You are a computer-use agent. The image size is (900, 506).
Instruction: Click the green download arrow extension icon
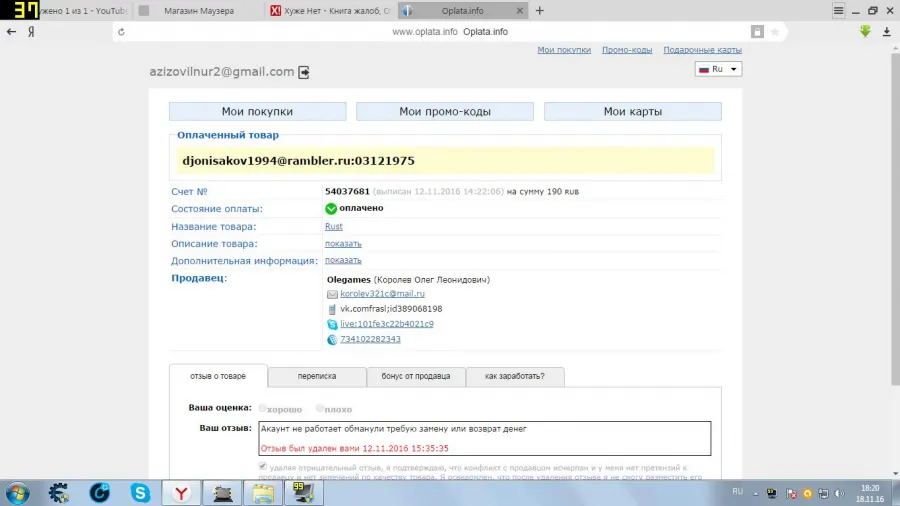865,32
